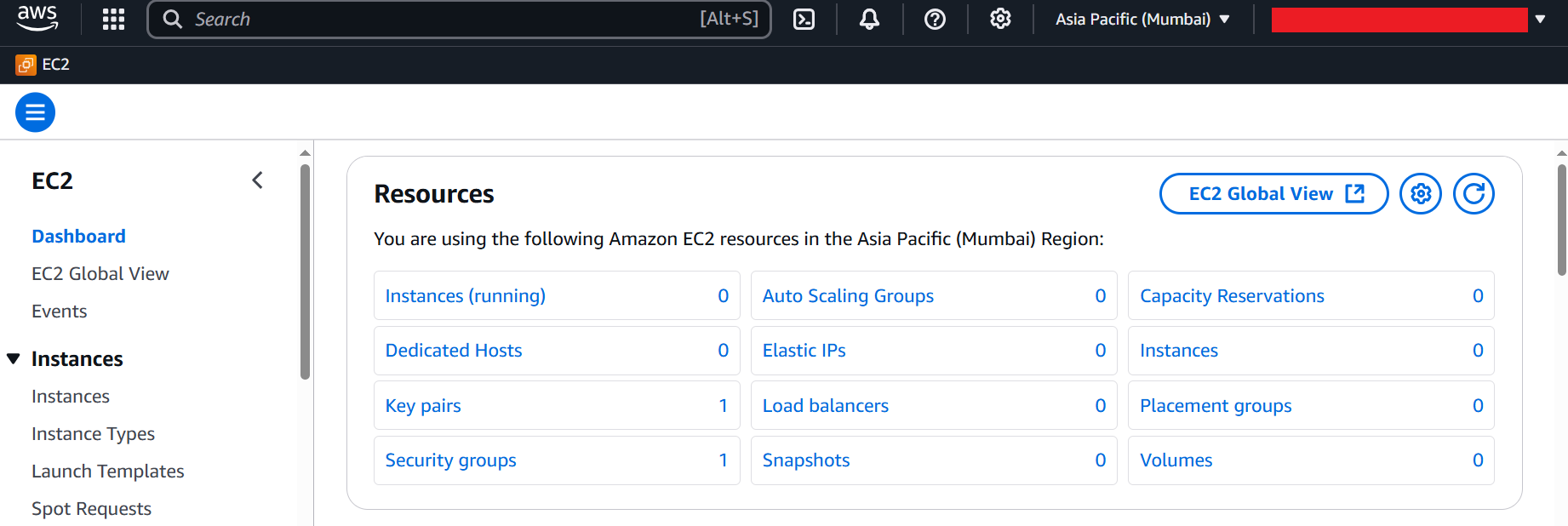Open EC2 Global View button

tap(1273, 194)
